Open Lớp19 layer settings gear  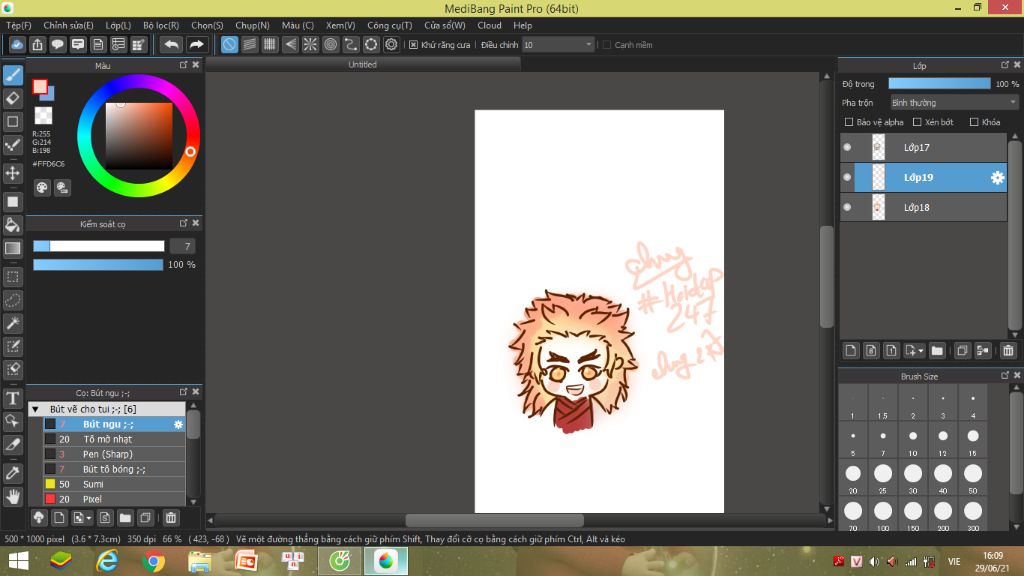coord(997,177)
